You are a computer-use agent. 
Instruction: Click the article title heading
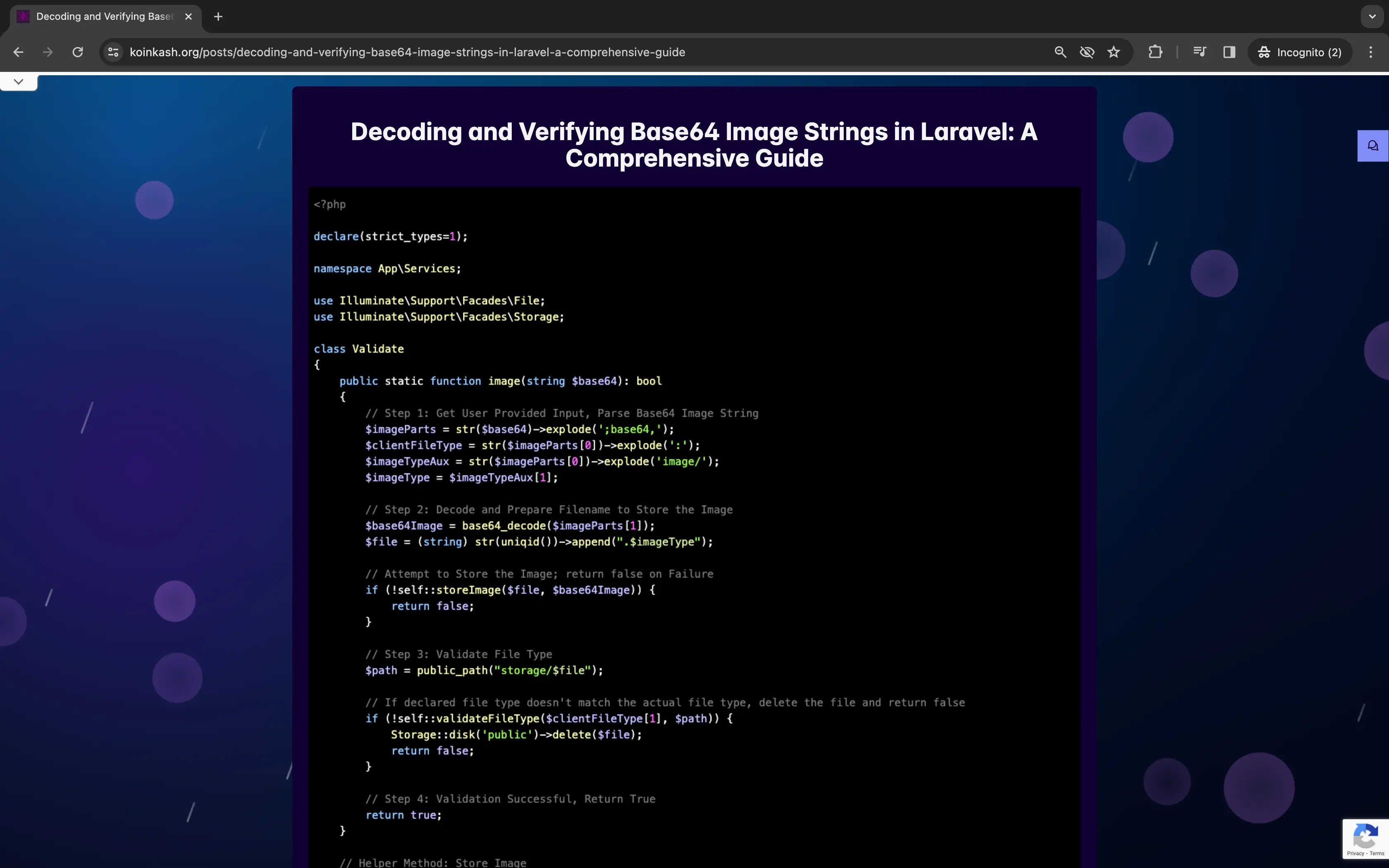point(694,145)
